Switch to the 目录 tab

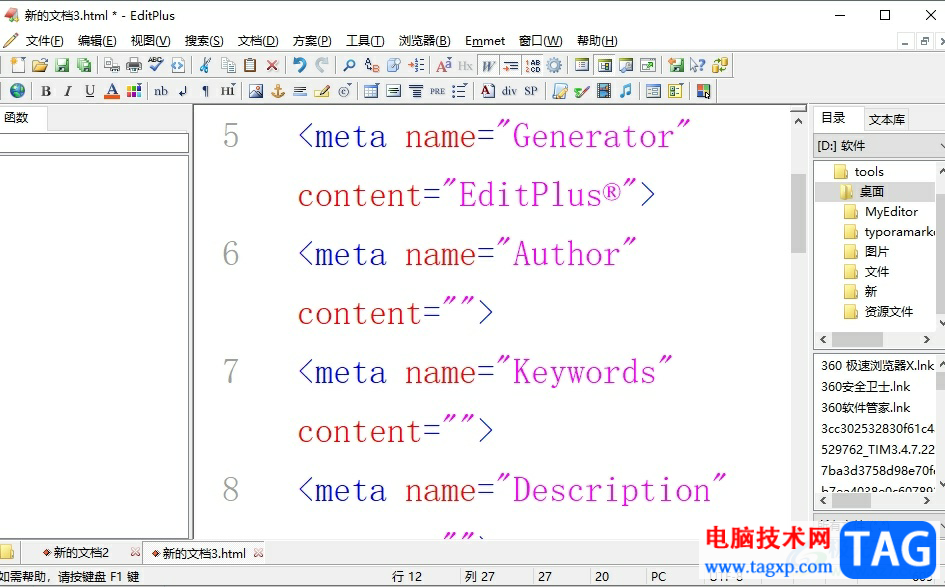coord(834,118)
